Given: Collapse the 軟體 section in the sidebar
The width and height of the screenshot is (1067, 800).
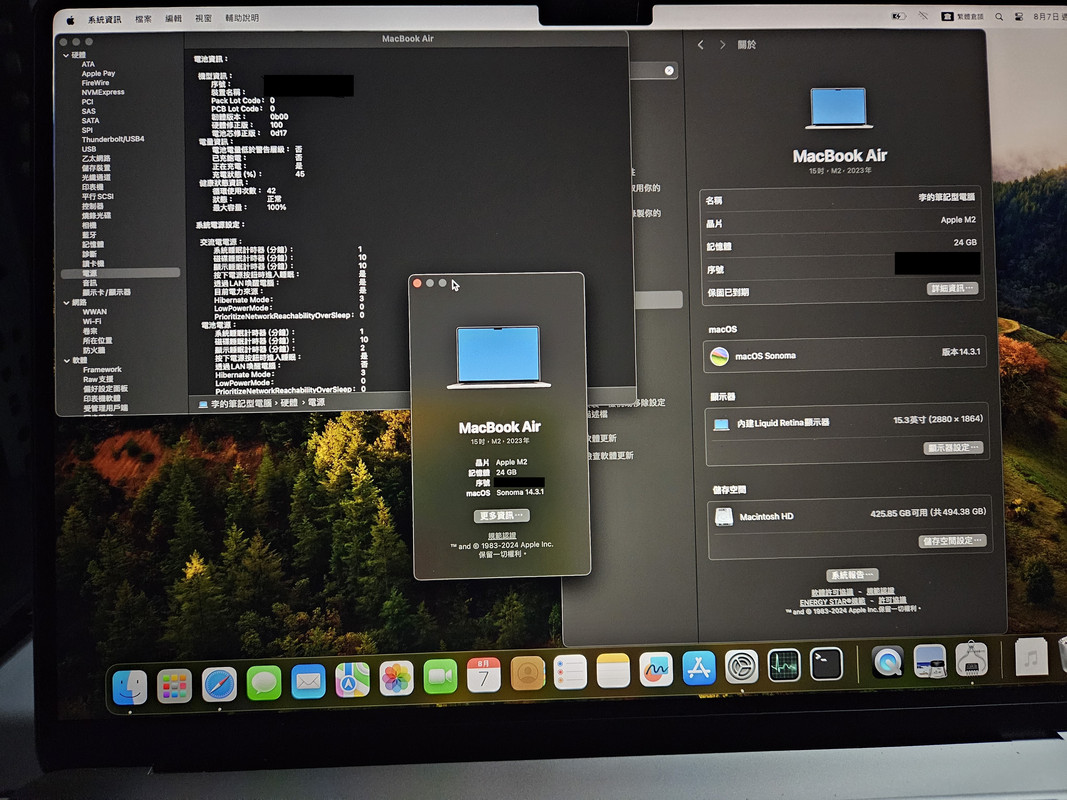Looking at the screenshot, I should pyautogui.click(x=67, y=361).
